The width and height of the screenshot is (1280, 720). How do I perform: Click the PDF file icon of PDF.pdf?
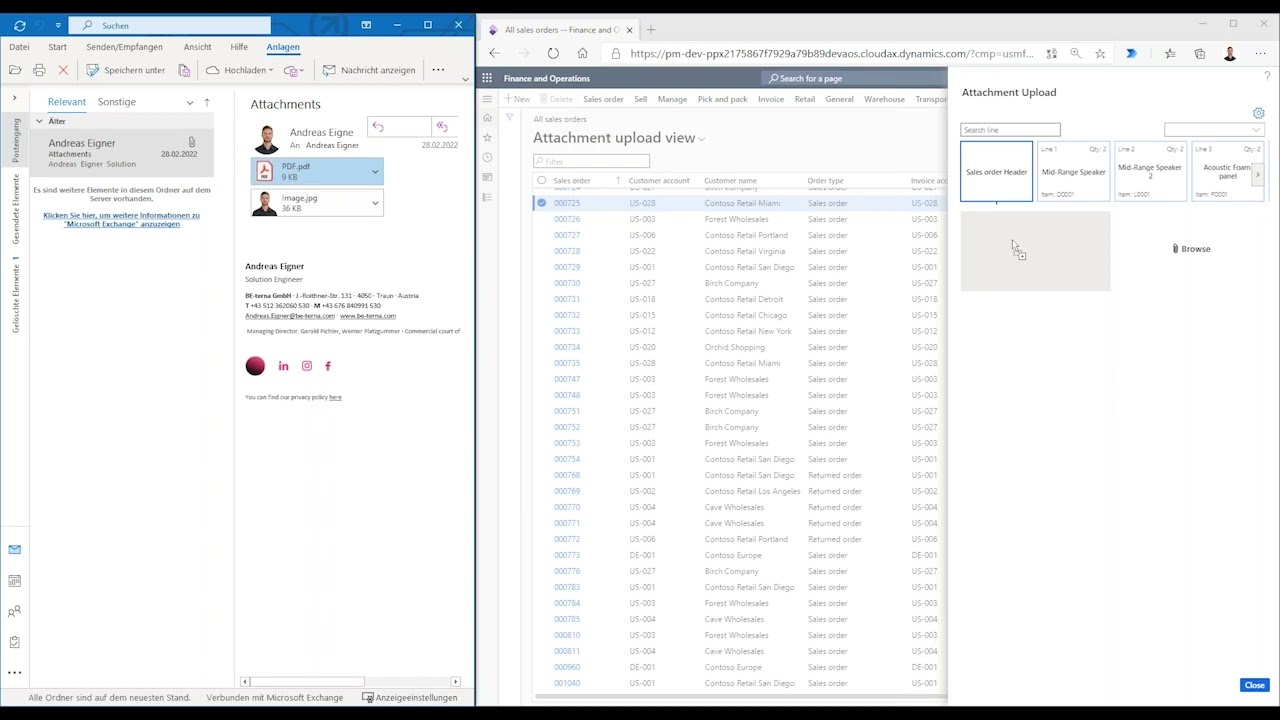[265, 172]
